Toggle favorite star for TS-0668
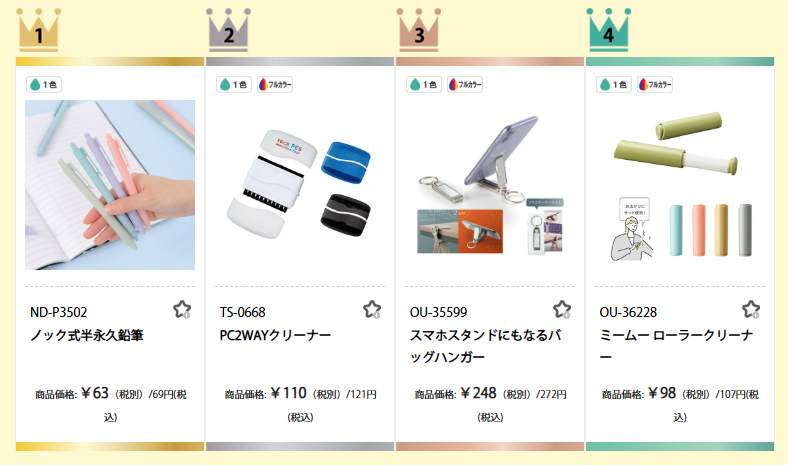Viewport: 788px width, 465px height. [x=372, y=310]
